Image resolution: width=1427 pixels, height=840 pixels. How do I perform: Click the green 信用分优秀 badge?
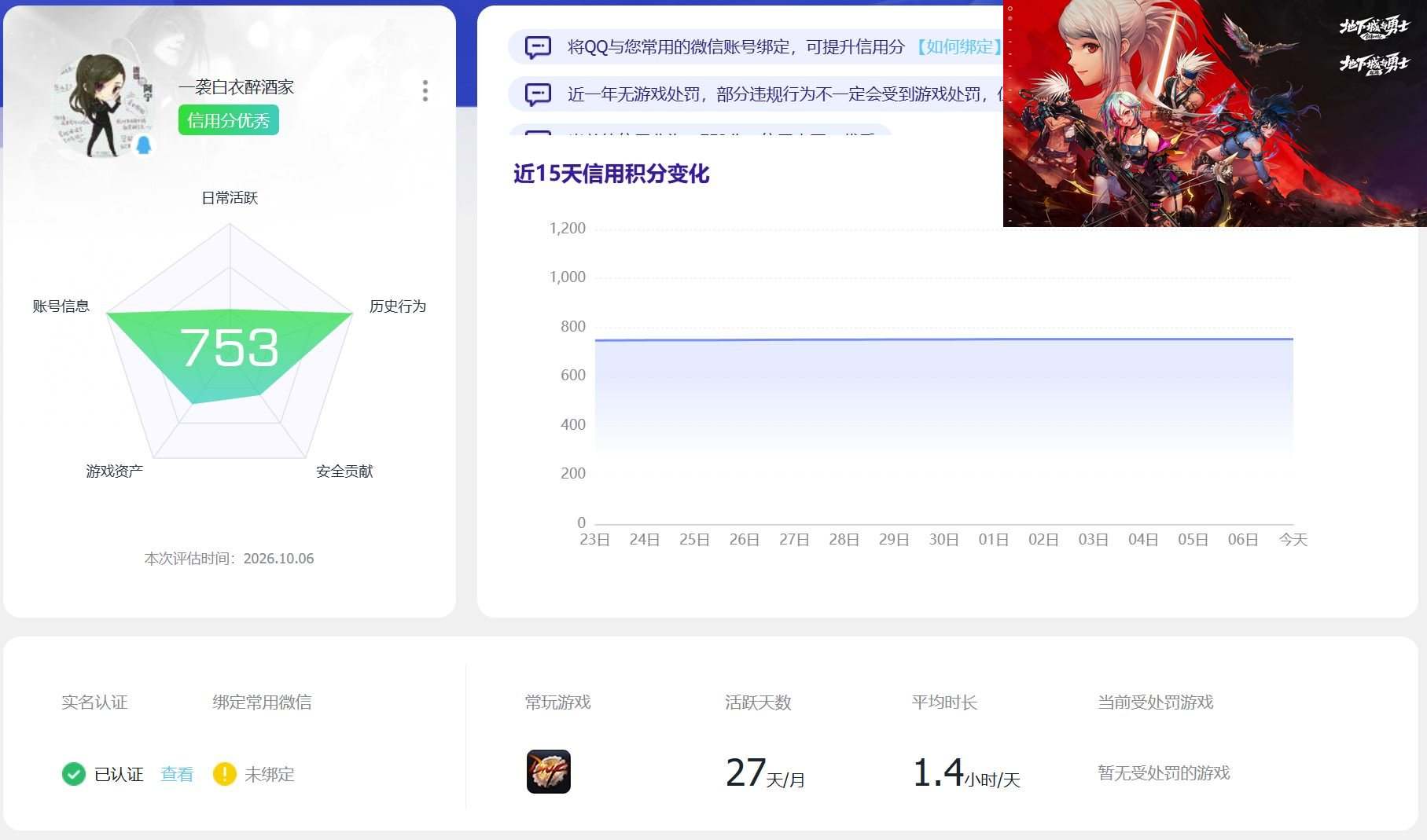pos(228,120)
